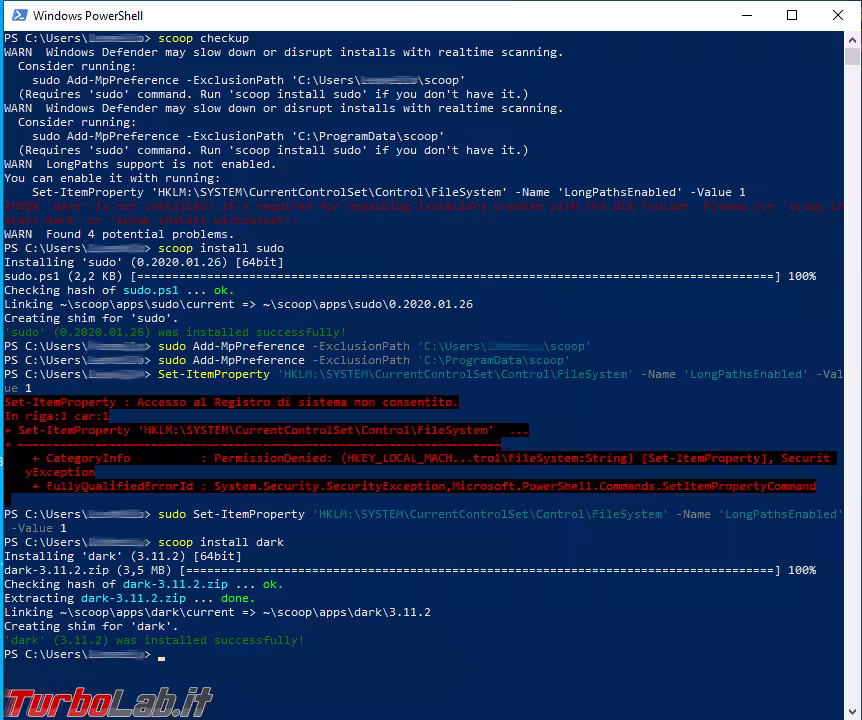Click the PowerShell icon in title bar
This screenshot has height=720, width=862.
coord(17,15)
